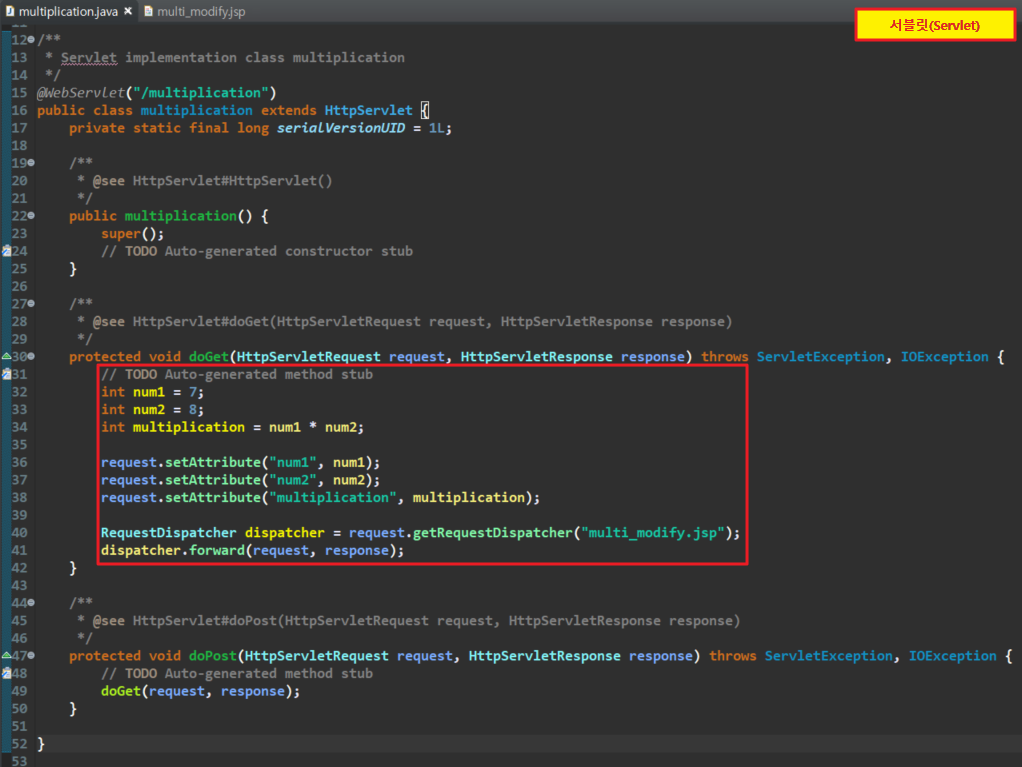Click the multi_modify.jsp file icon in the tab
1022x767 pixels.
[x=149, y=11]
